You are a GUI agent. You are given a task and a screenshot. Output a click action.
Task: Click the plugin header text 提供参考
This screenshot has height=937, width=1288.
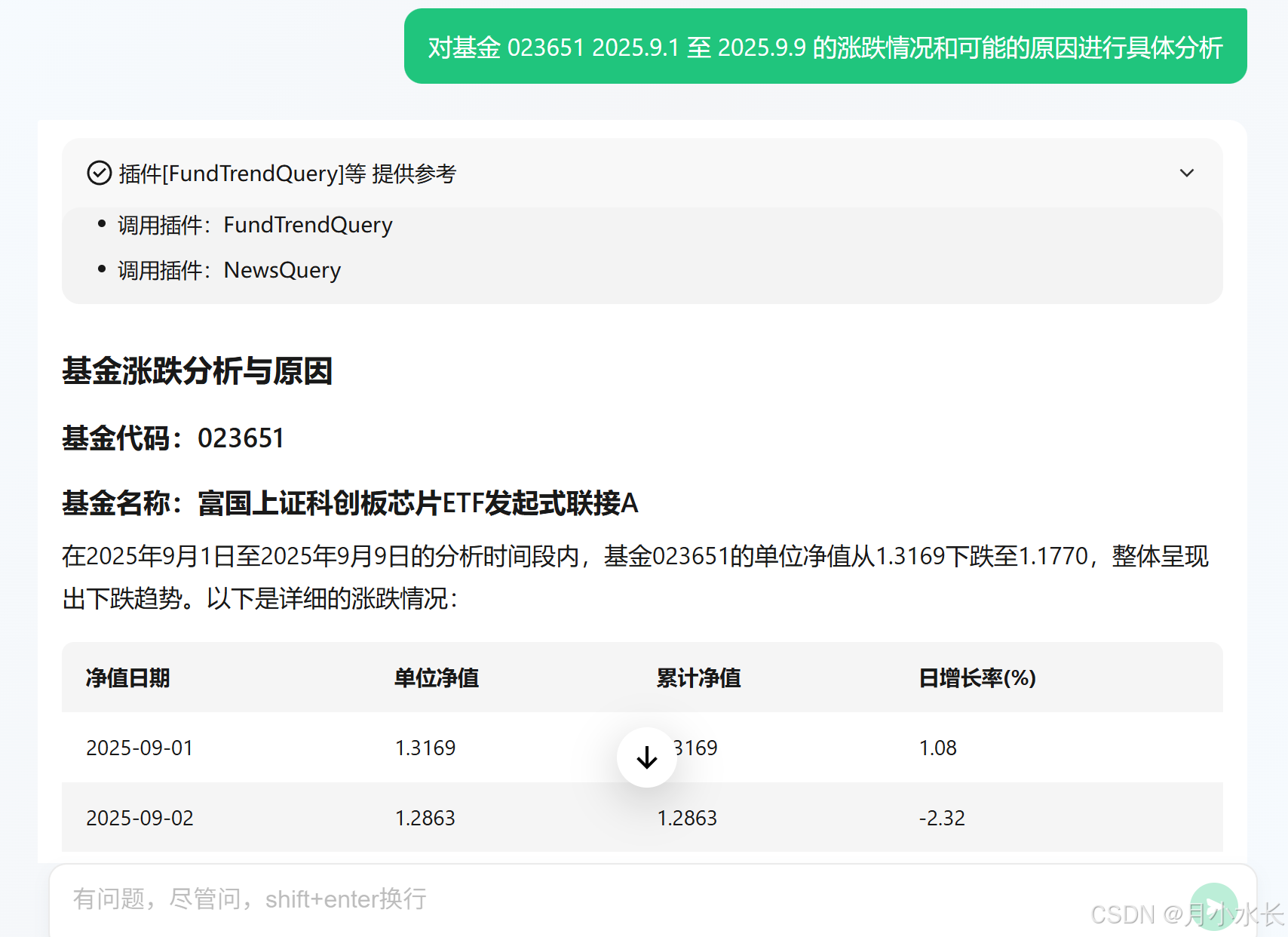pyautogui.click(x=414, y=174)
